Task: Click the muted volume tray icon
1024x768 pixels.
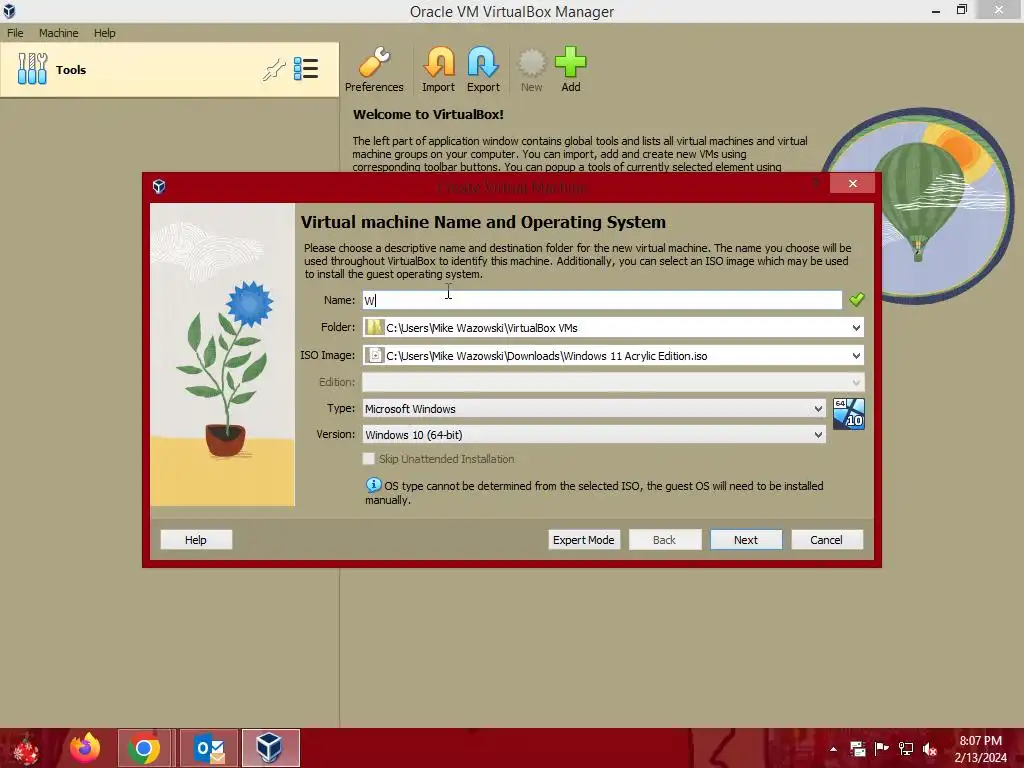Action: pos(930,748)
